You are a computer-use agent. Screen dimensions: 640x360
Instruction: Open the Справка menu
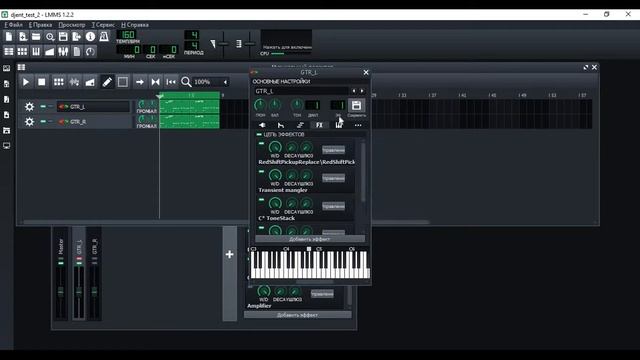point(135,25)
